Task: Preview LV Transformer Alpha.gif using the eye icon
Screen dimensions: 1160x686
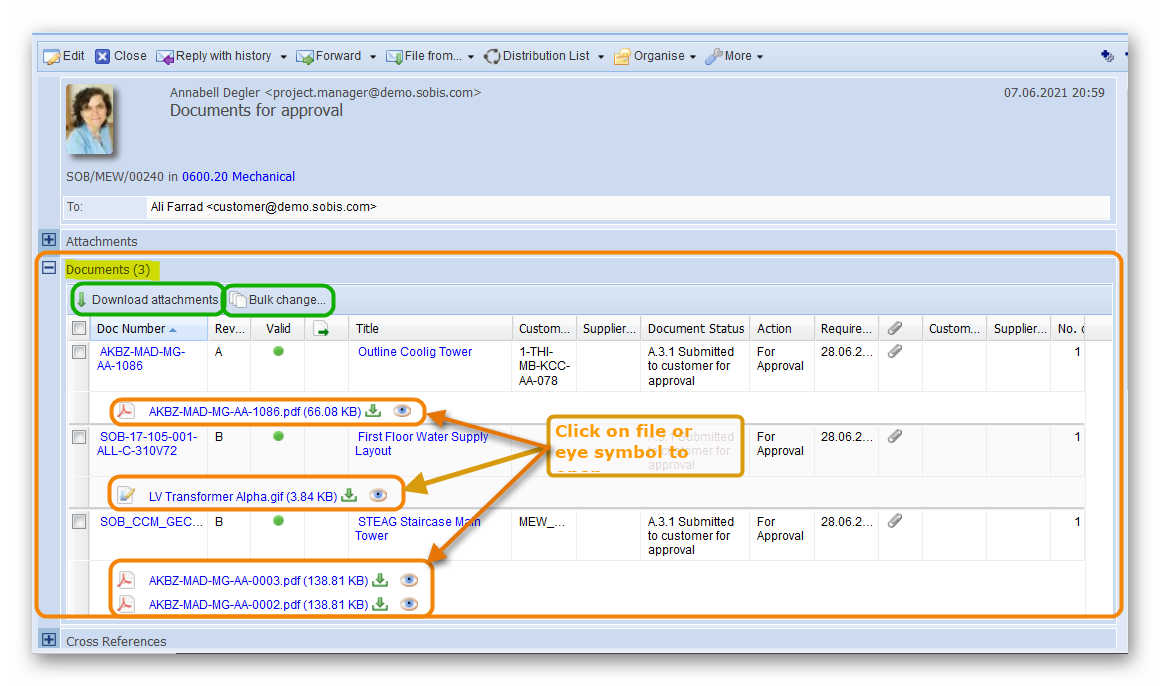Action: point(377,495)
